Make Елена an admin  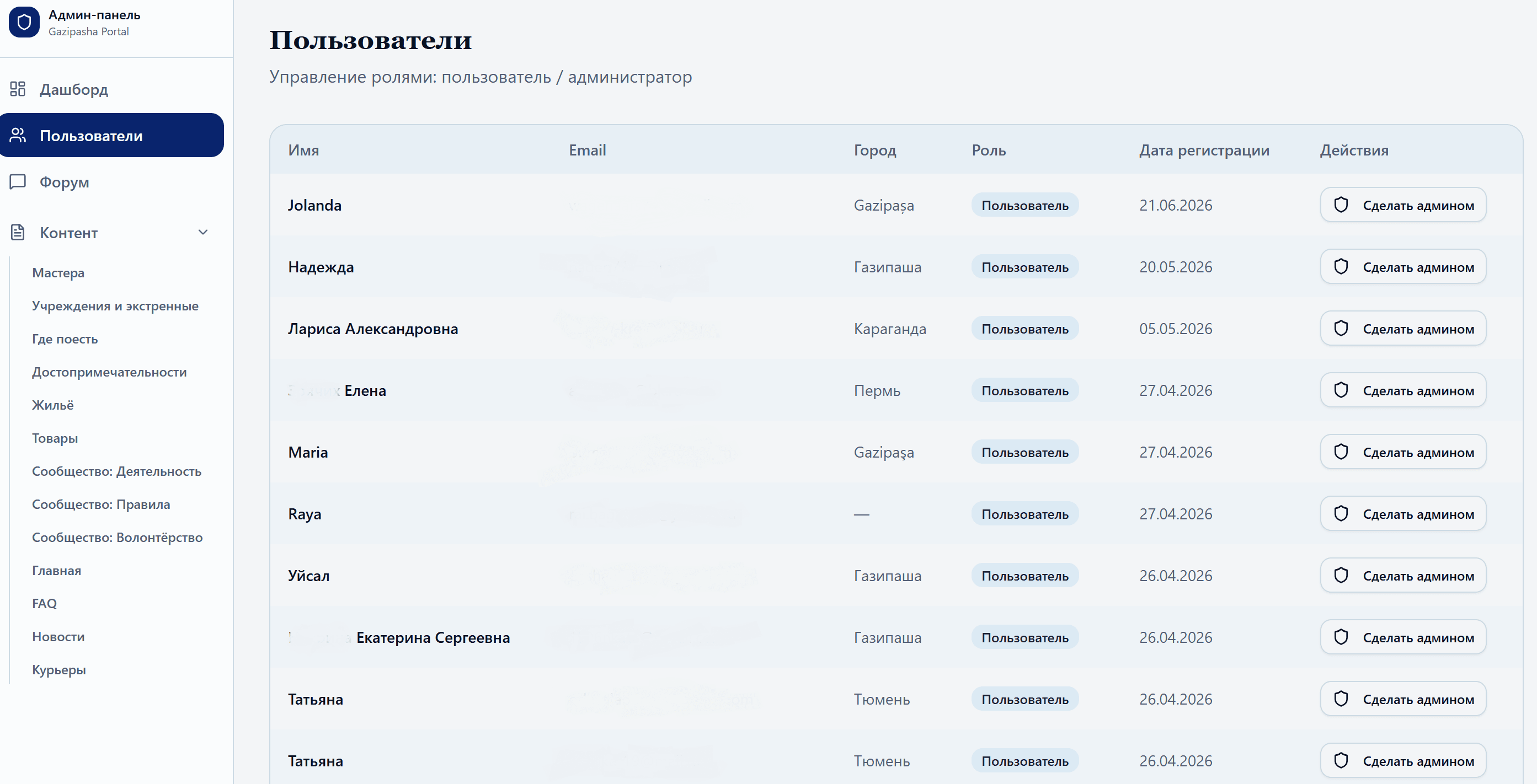point(1403,390)
